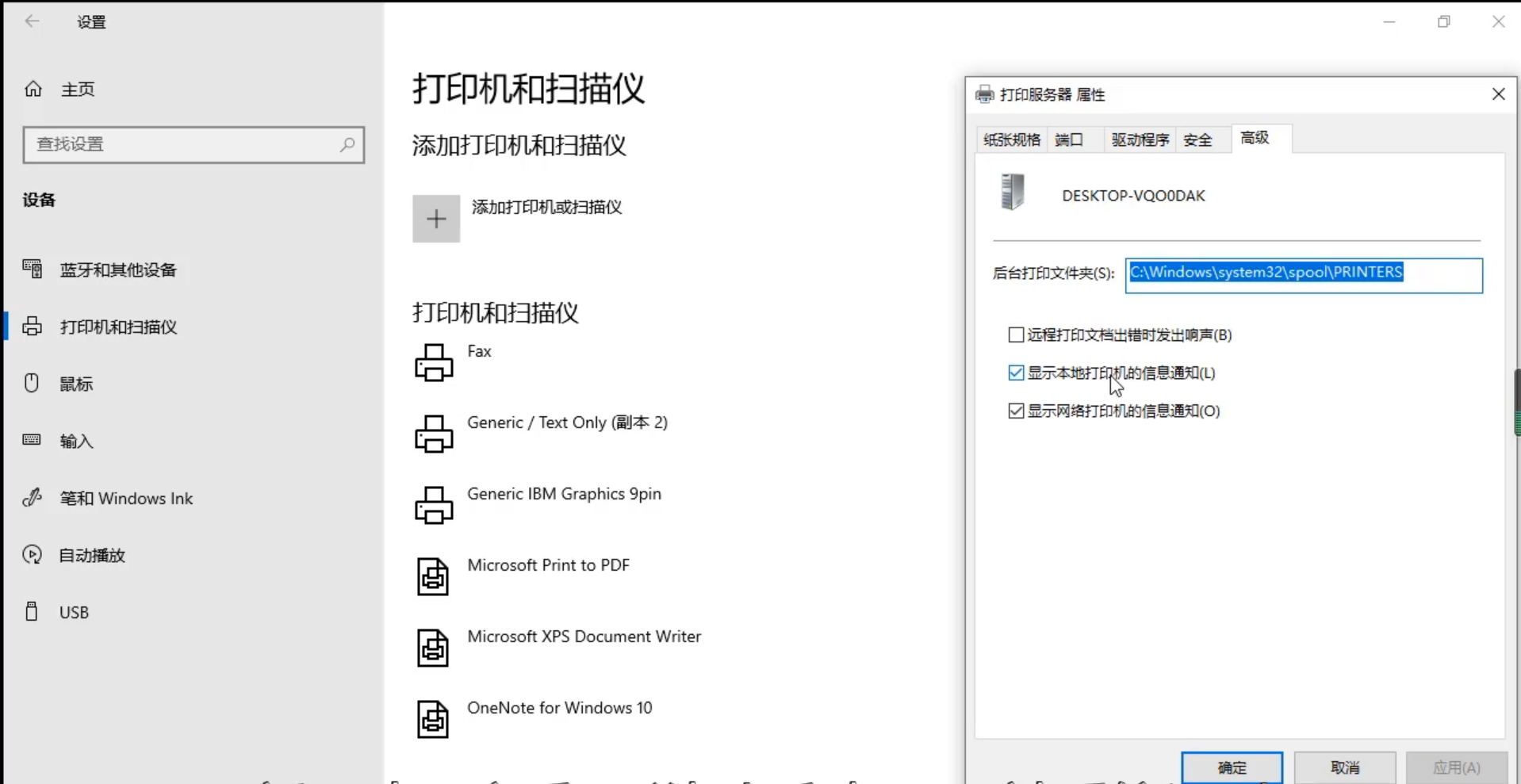Click the home icon for 主页
The image size is (1521, 784).
pos(33,89)
